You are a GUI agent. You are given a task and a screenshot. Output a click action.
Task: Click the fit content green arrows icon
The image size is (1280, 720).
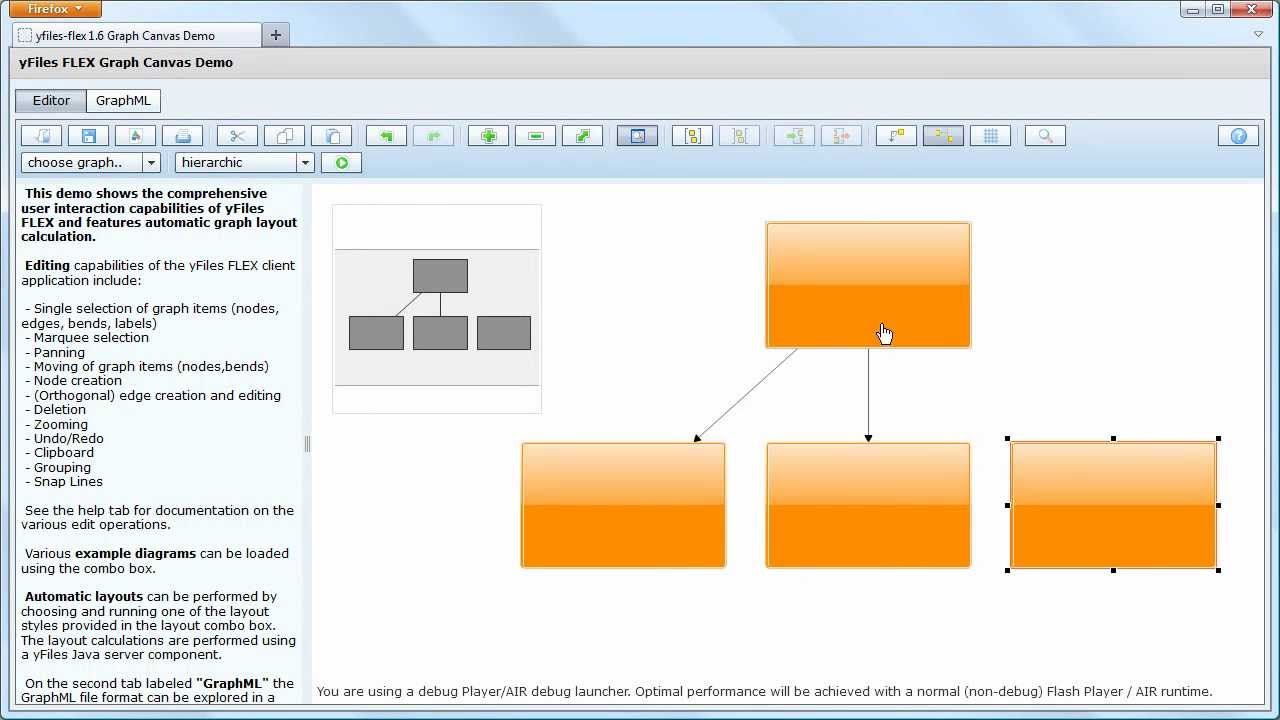coord(582,136)
